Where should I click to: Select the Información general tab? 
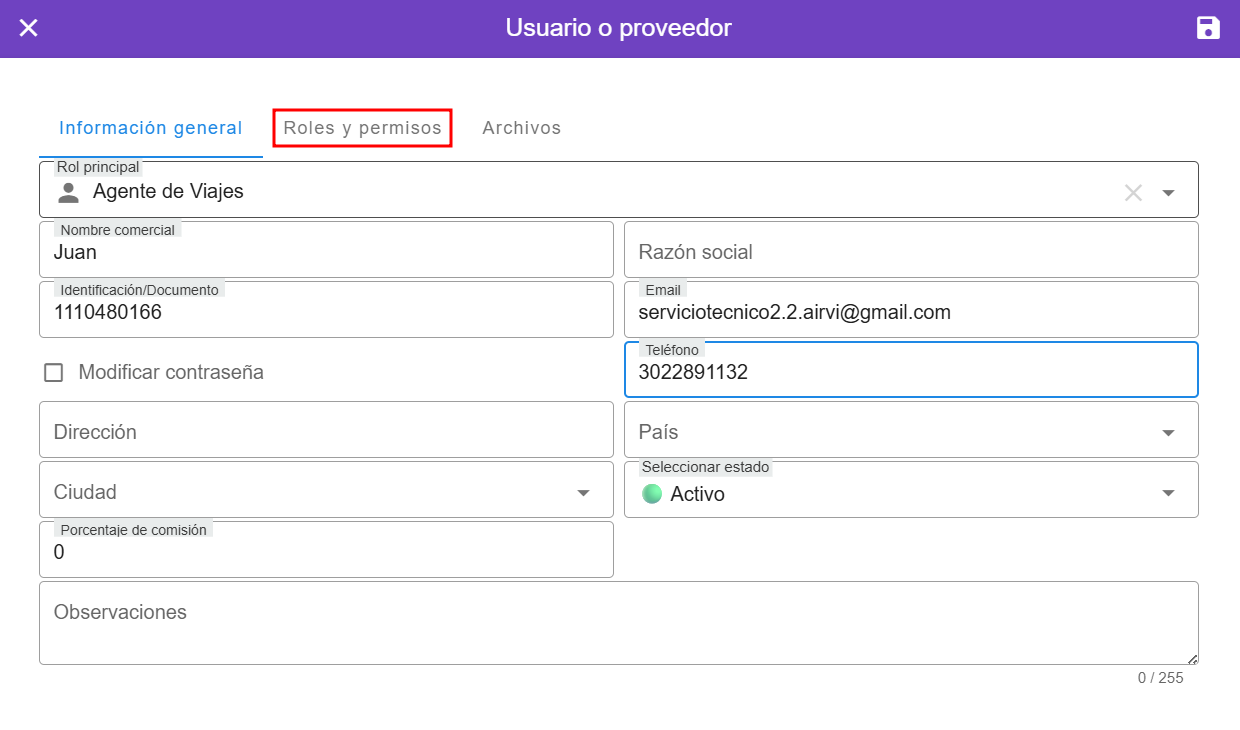click(x=150, y=128)
